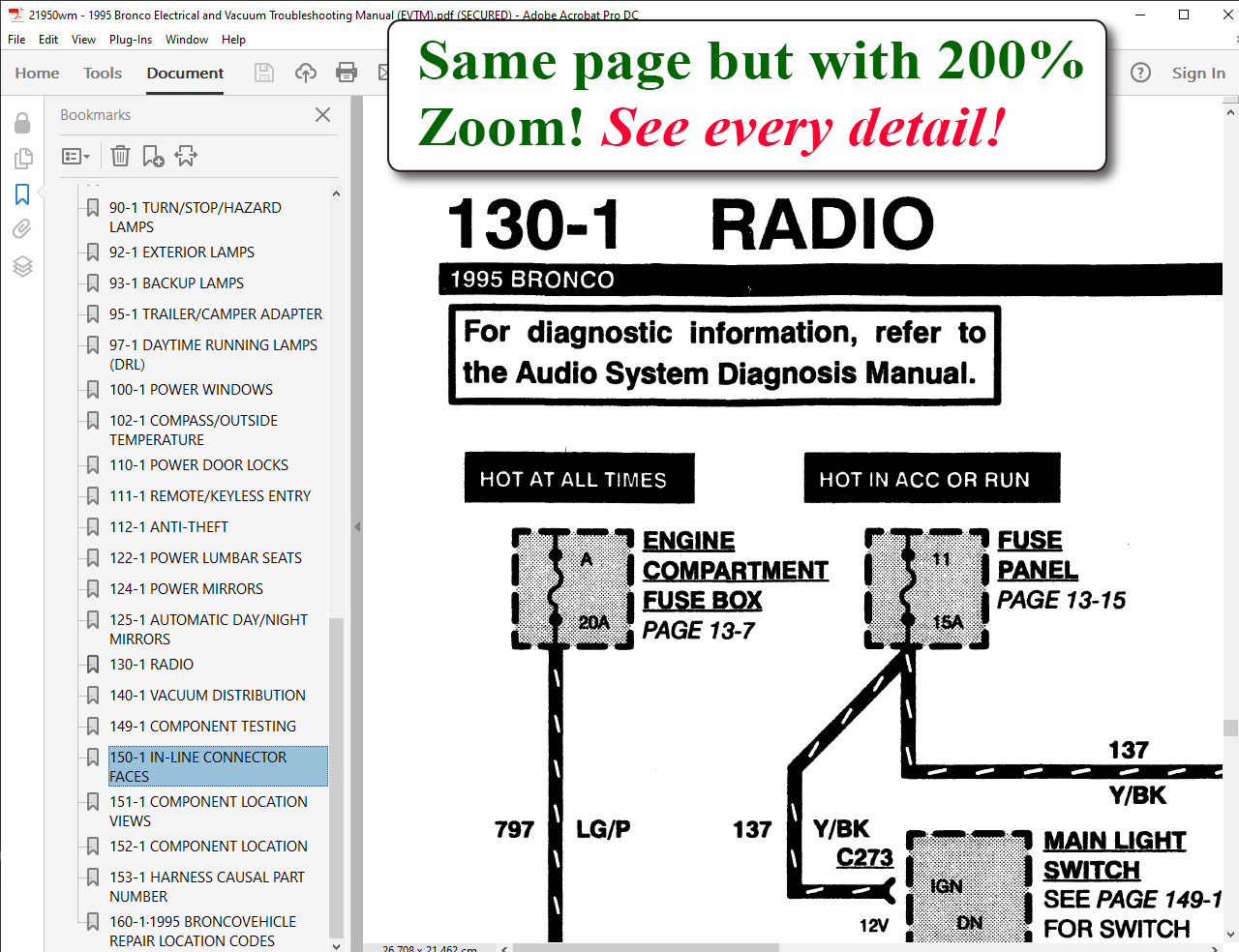Click document horizontal scroll right arrow

pos(1215,949)
